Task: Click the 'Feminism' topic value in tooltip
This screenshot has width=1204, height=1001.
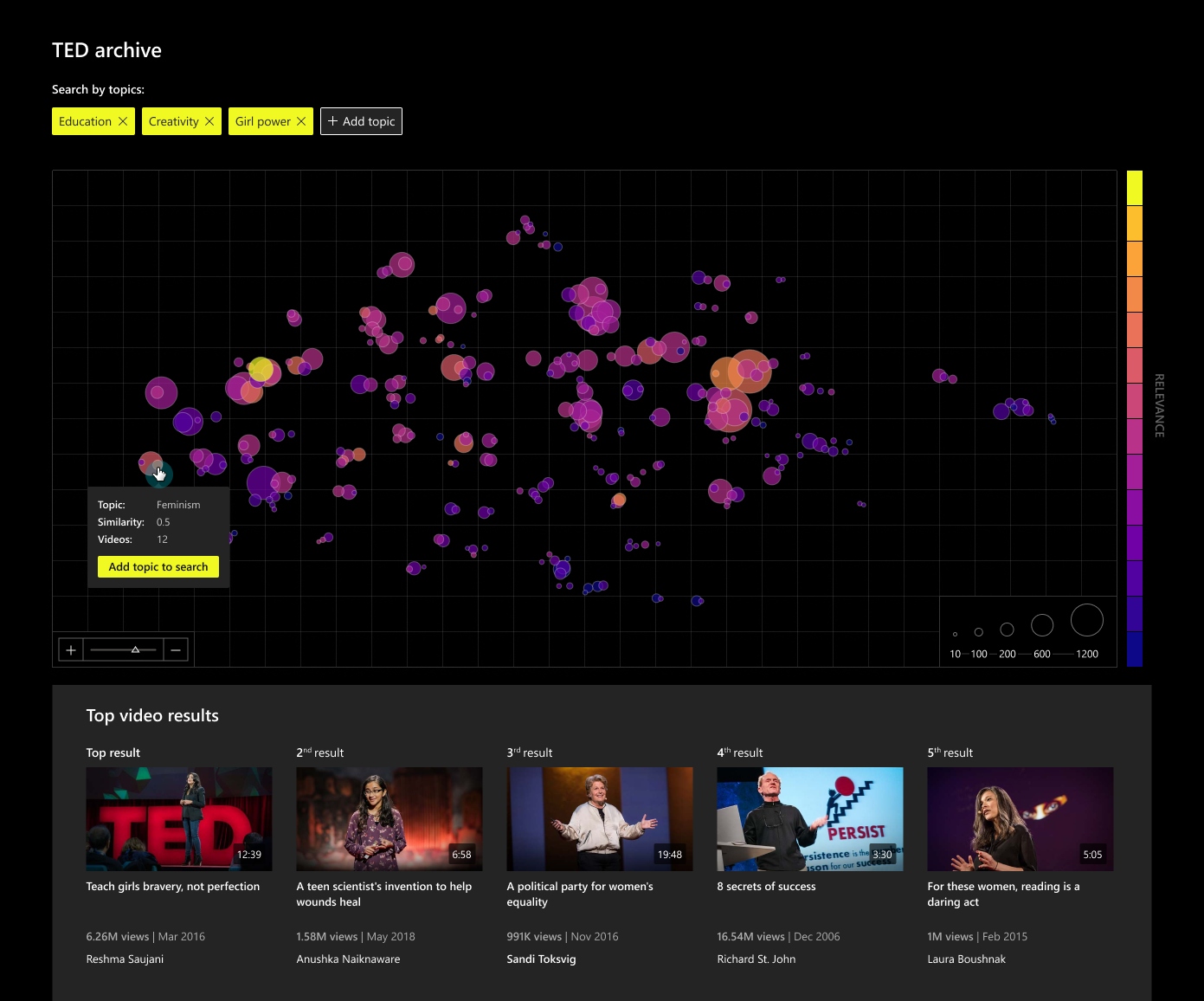Action: pyautogui.click(x=178, y=505)
